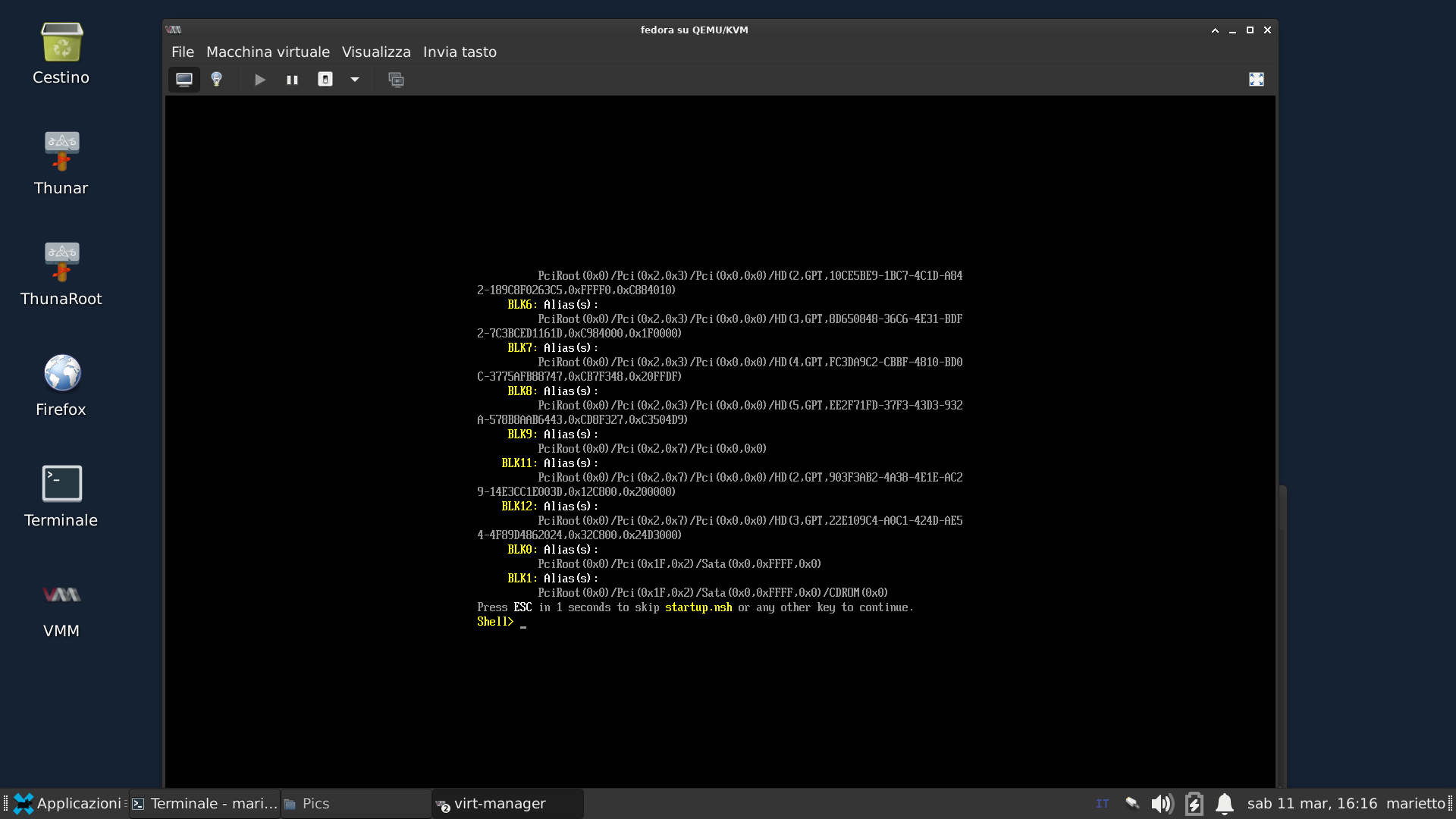Show the graphical console view

[x=184, y=80]
